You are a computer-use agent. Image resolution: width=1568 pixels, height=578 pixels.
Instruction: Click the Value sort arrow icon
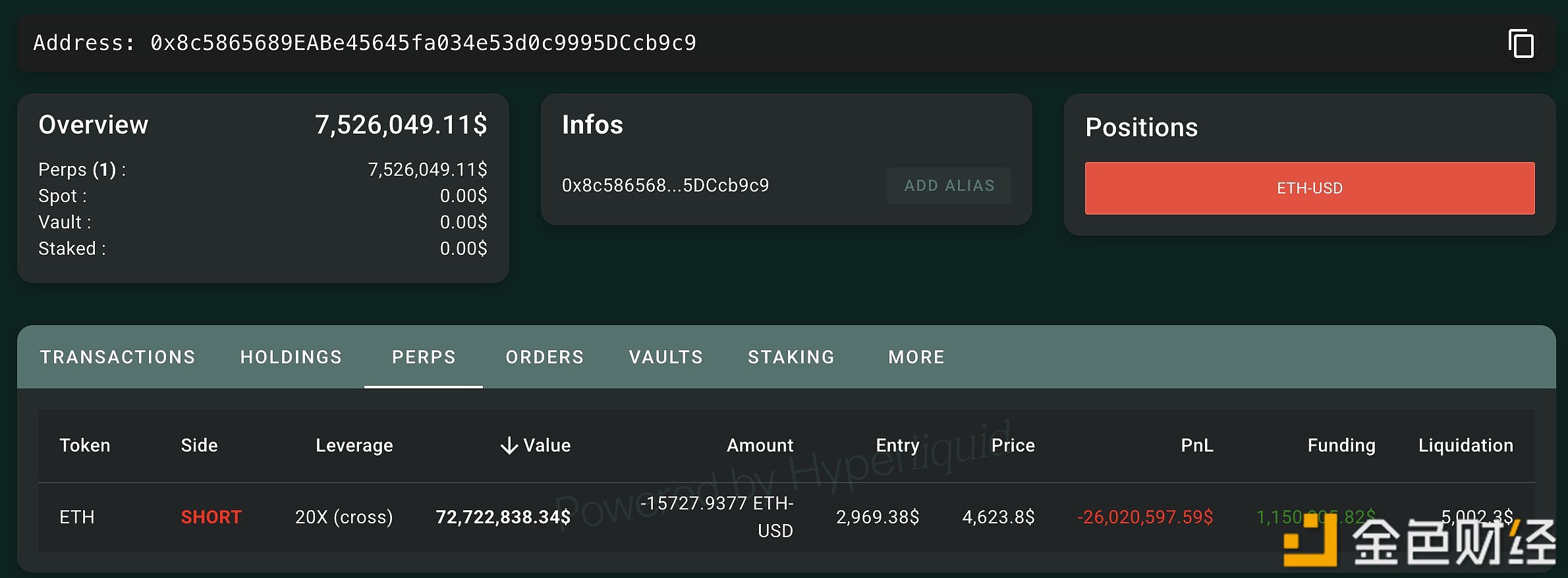click(x=509, y=446)
